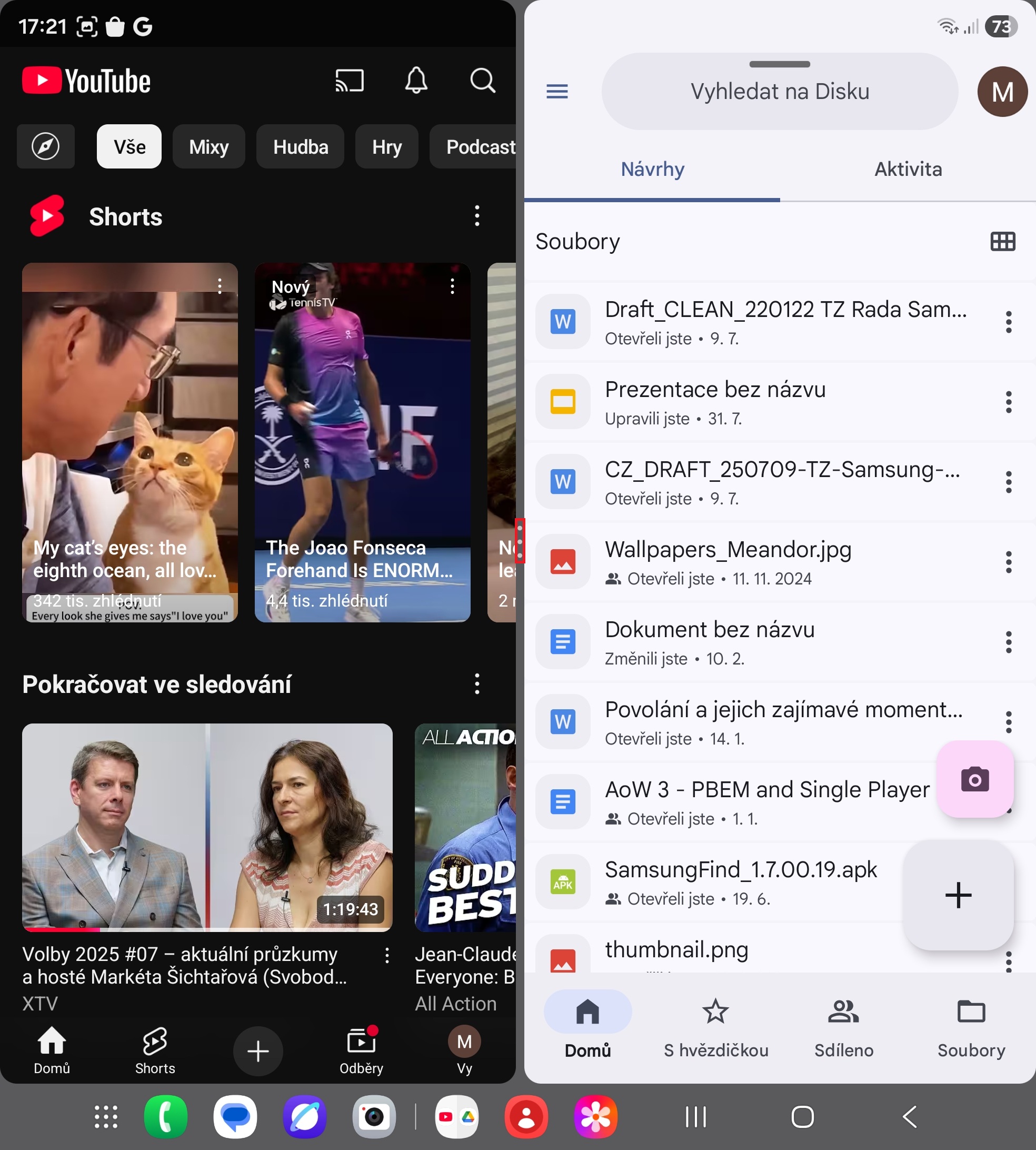Tap YouTube create plus button
This screenshot has height=1150, width=1036.
[x=258, y=1051]
